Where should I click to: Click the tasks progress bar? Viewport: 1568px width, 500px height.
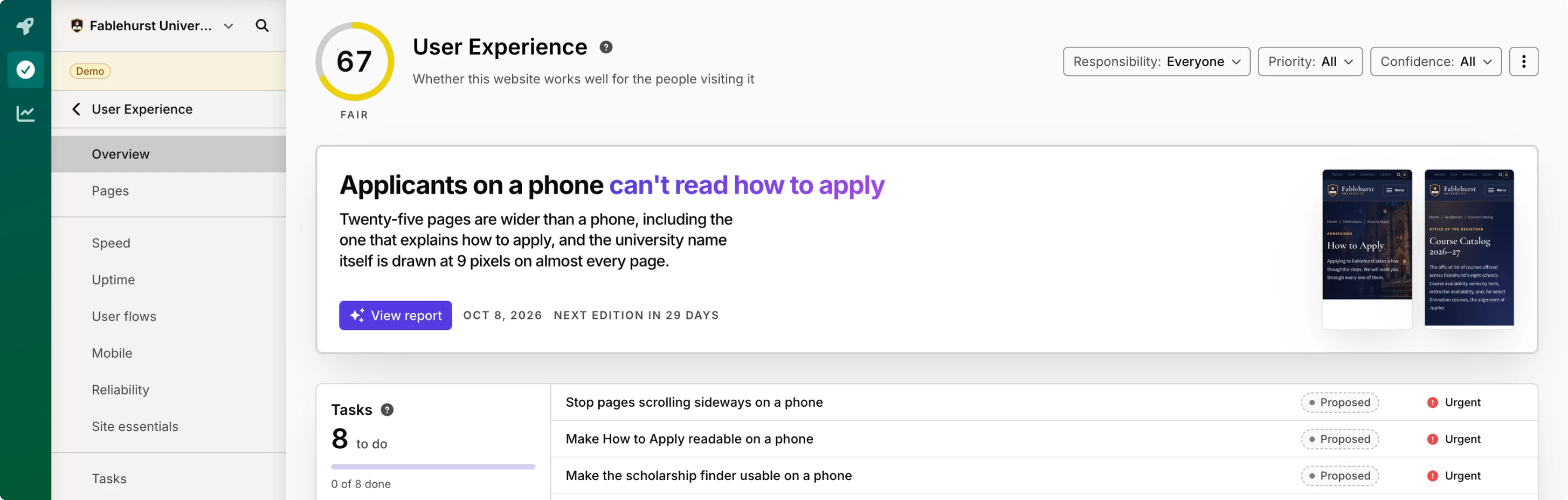point(433,467)
